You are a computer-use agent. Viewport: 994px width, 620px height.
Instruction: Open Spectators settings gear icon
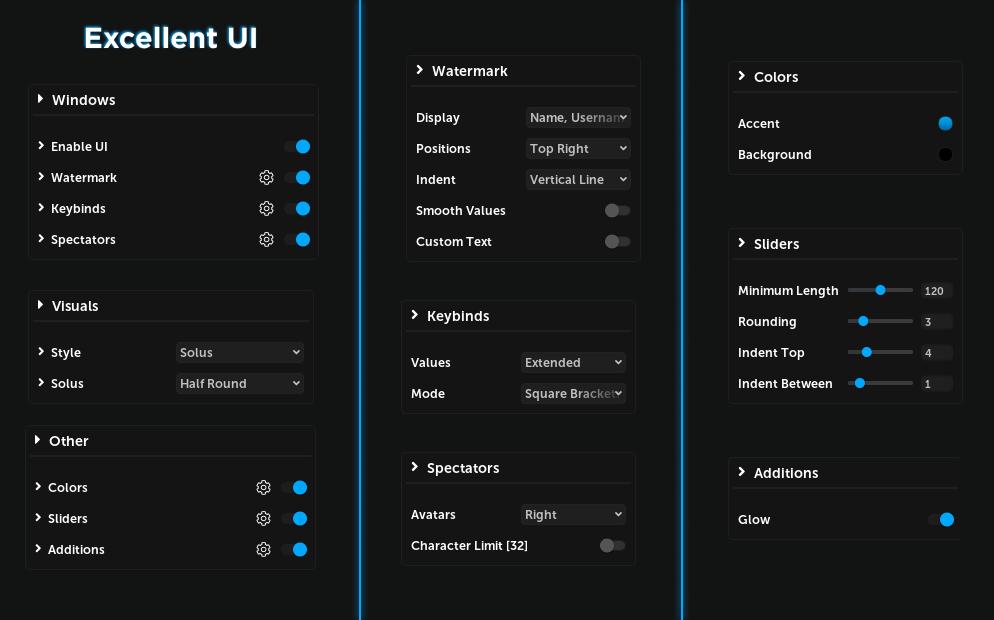266,240
